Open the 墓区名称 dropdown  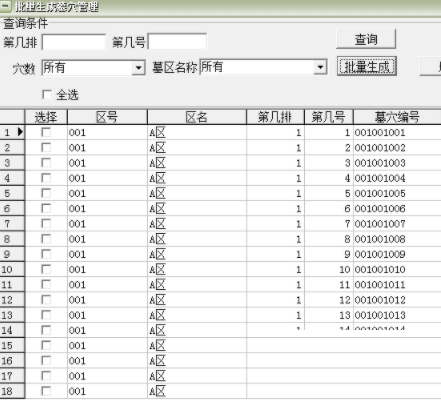(x=320, y=68)
